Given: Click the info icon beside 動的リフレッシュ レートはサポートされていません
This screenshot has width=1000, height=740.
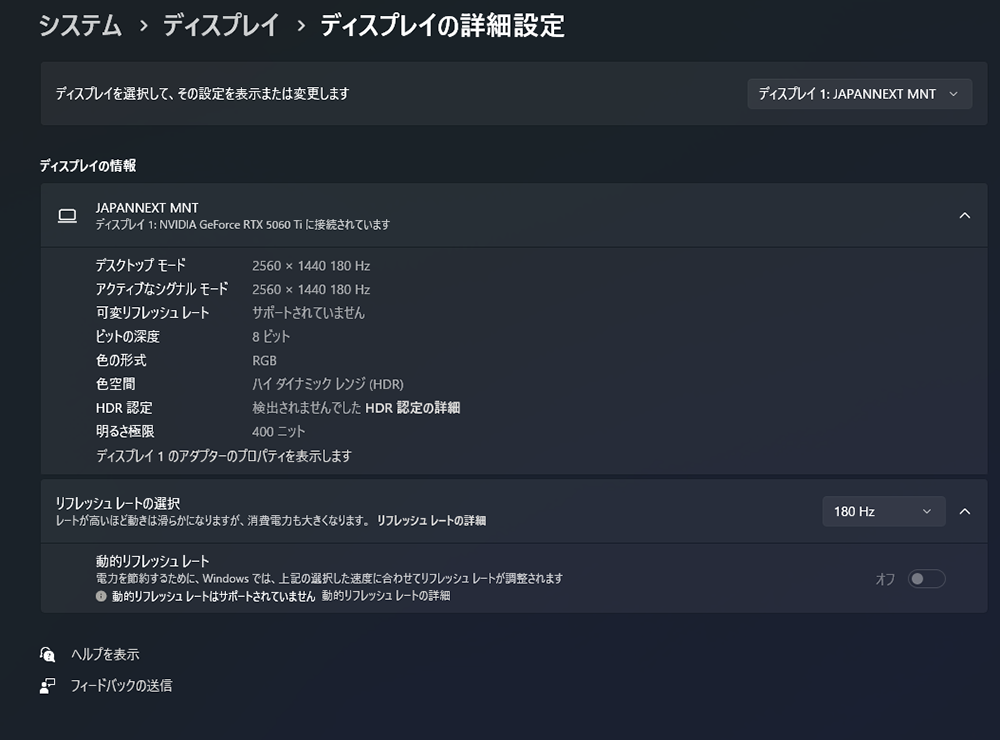Looking at the screenshot, I should tap(101, 596).
